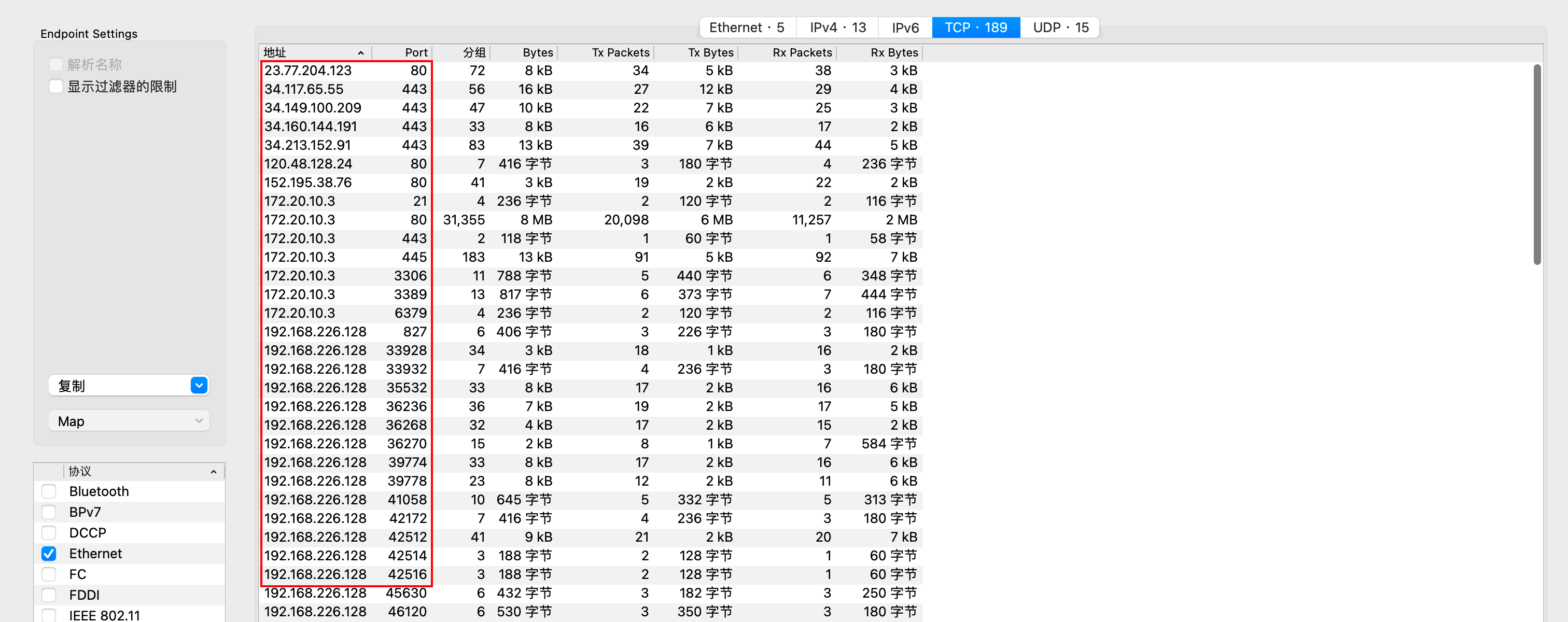Click the 31,355 packets cell
Screen dimensions: 1568x622
(464, 220)
